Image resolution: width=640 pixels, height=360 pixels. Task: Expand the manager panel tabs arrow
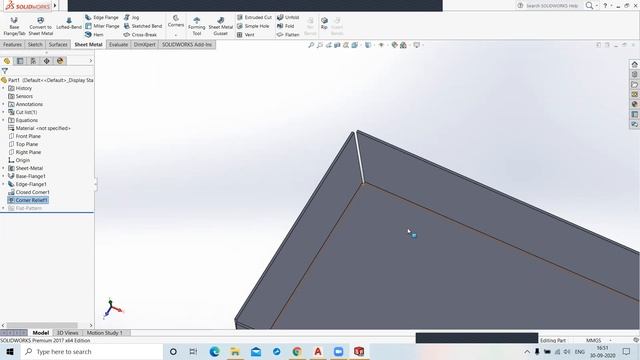pyautogui.click(x=91, y=61)
